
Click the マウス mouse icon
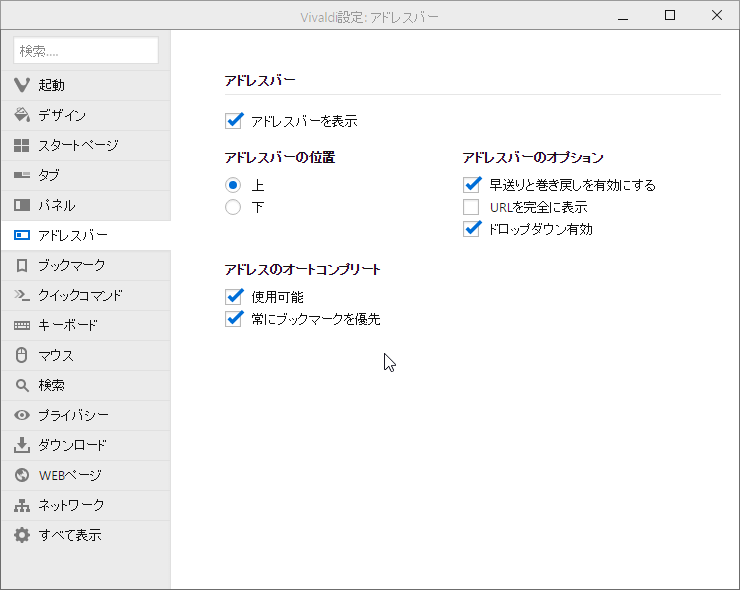[x=22, y=355]
